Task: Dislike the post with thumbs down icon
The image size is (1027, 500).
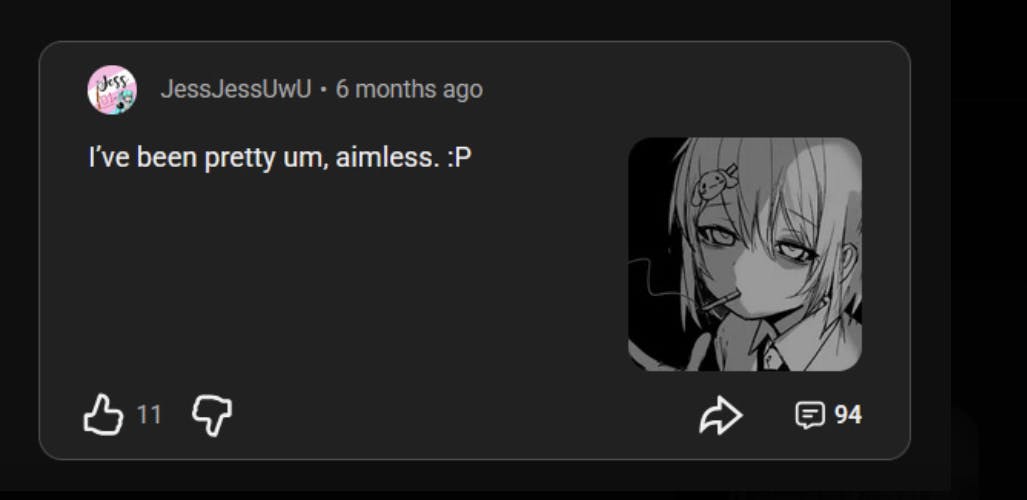Action: [212, 415]
